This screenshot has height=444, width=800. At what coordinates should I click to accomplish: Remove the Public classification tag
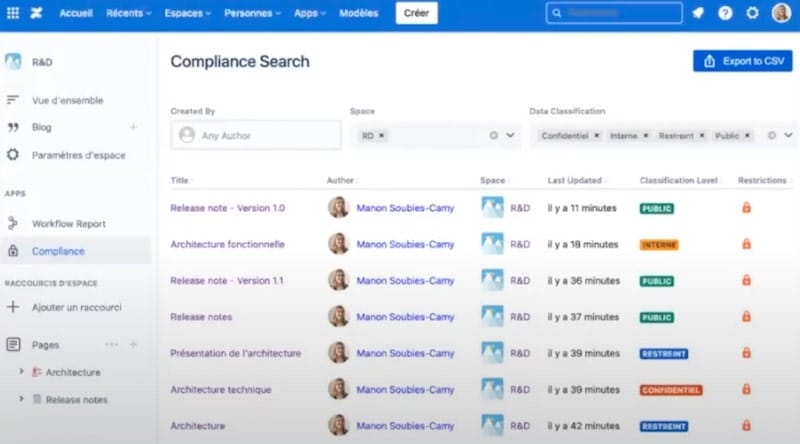(747, 135)
